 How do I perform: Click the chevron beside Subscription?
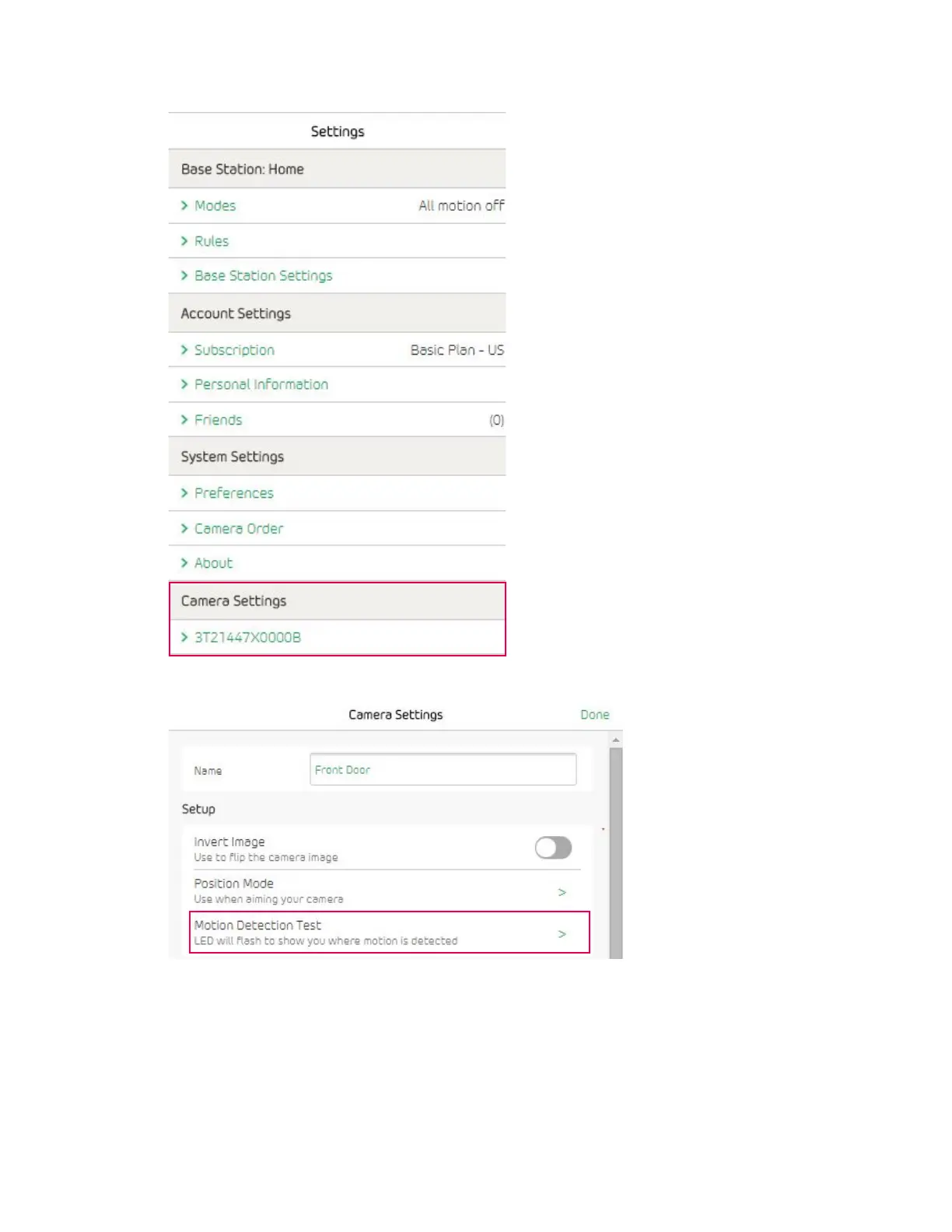(x=184, y=350)
